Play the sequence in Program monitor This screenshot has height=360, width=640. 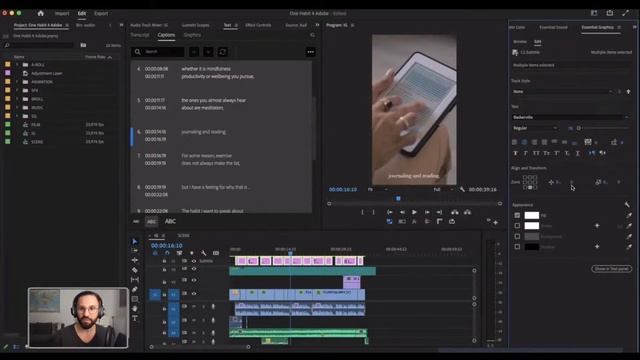point(414,212)
